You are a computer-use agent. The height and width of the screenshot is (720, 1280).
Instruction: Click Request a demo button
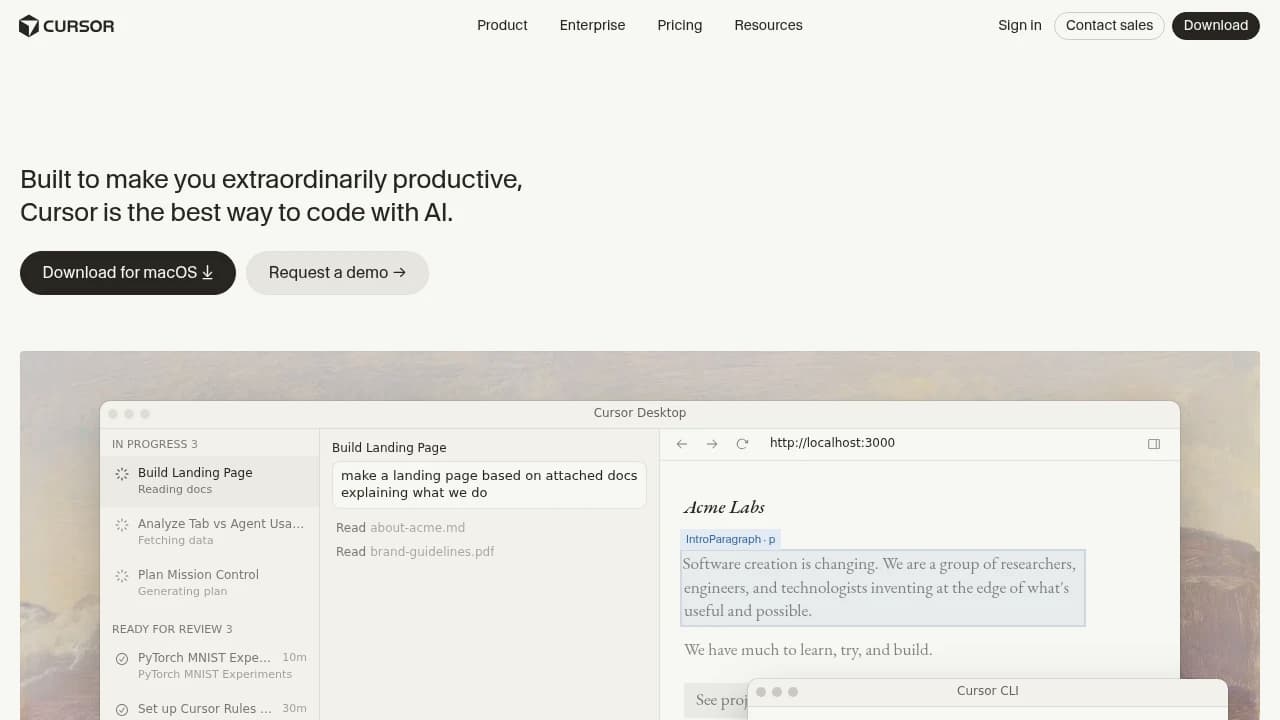[337, 273]
